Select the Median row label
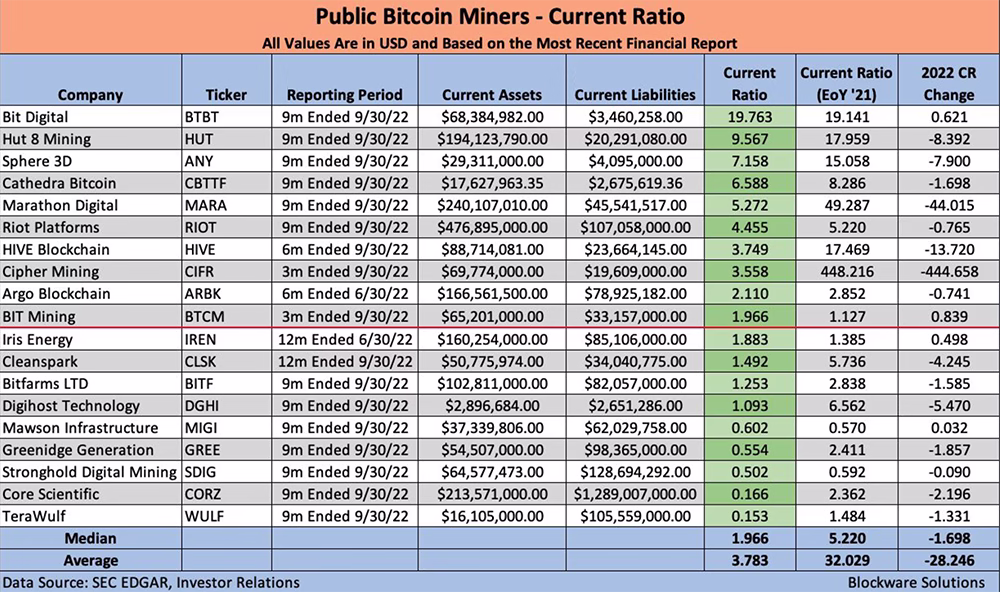The image size is (1000, 592). pos(91,538)
